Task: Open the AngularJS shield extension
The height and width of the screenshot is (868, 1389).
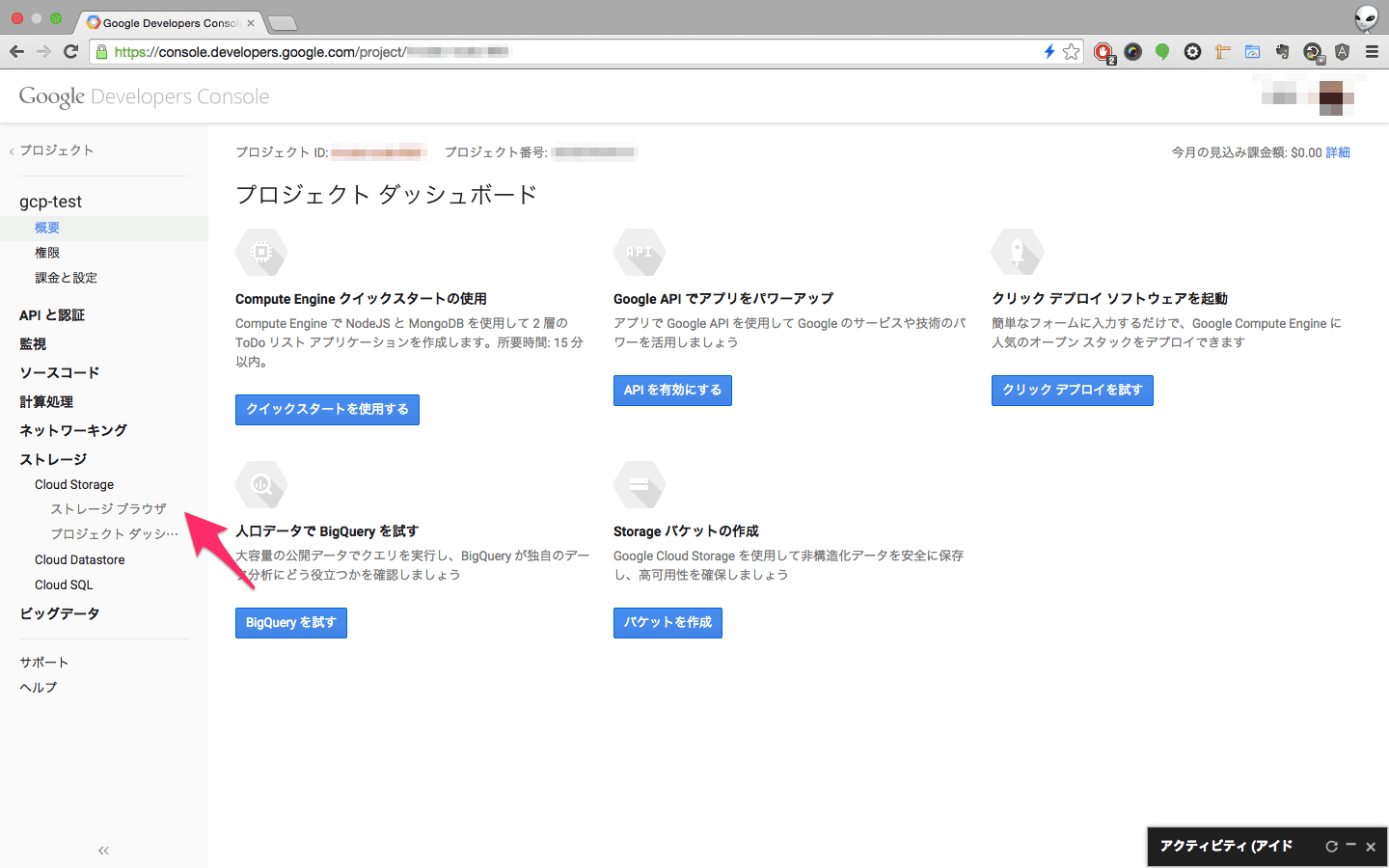Action: (1342, 52)
